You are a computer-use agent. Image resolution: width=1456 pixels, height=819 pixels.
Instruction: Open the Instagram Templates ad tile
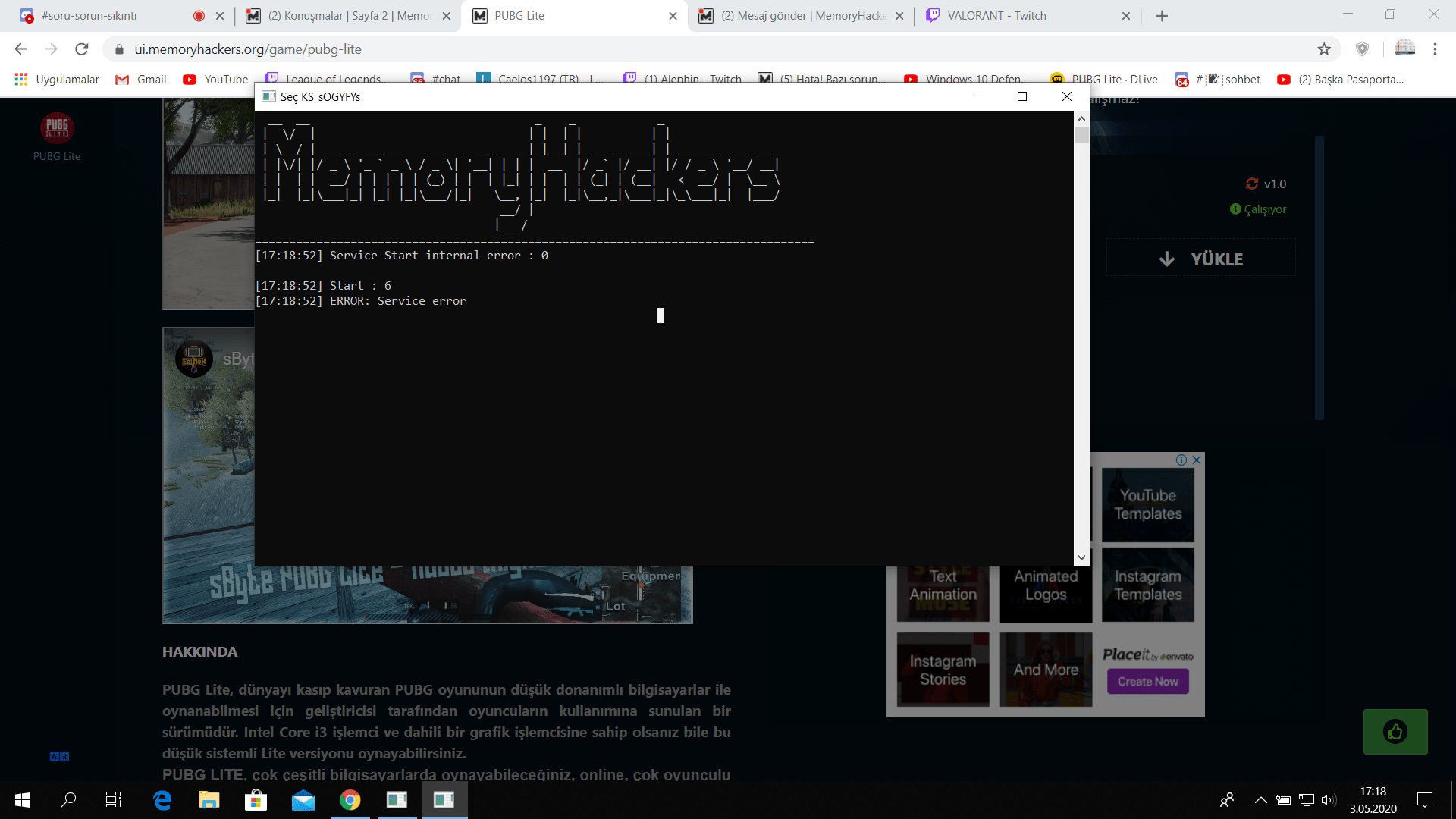tap(1148, 585)
